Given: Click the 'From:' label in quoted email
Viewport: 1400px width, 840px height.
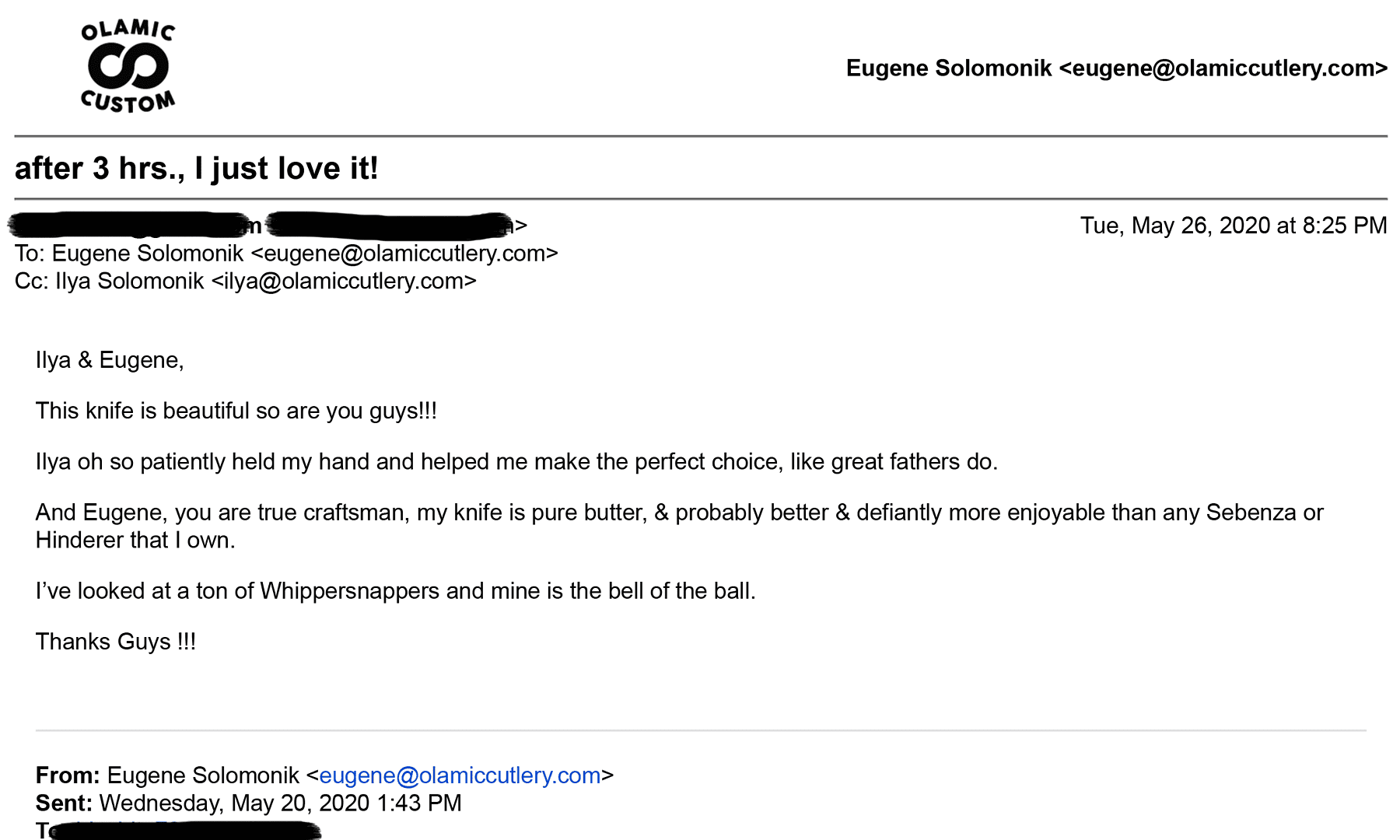Looking at the screenshot, I should click(x=68, y=775).
